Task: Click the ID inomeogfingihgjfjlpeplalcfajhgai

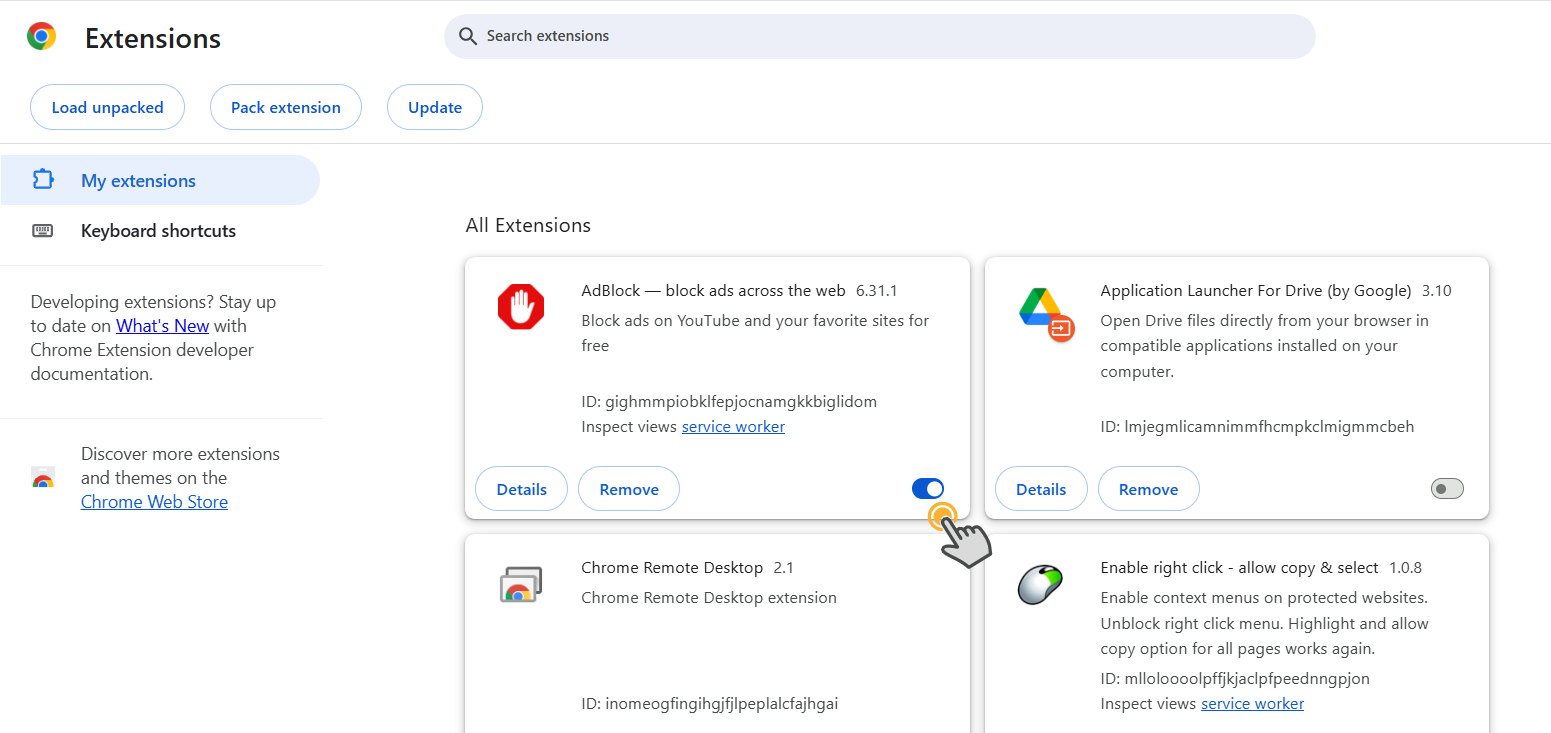Action: [x=710, y=704]
